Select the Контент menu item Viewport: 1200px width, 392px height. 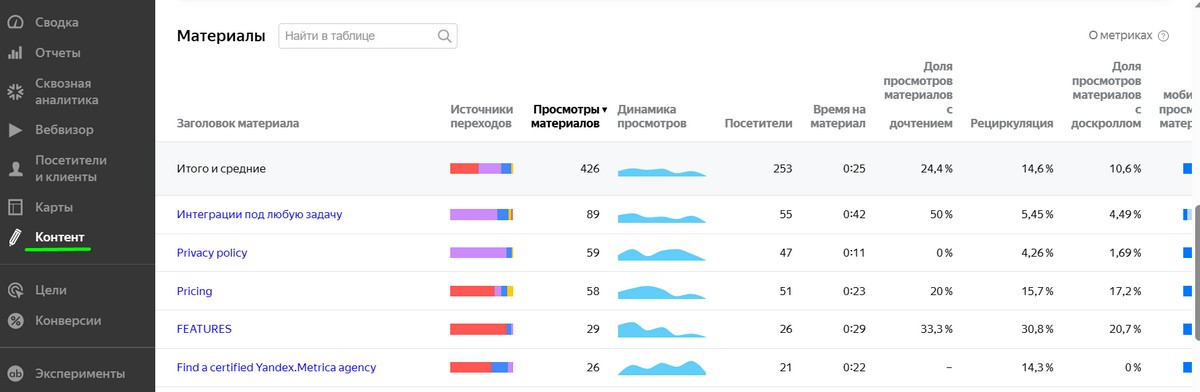click(x=60, y=238)
